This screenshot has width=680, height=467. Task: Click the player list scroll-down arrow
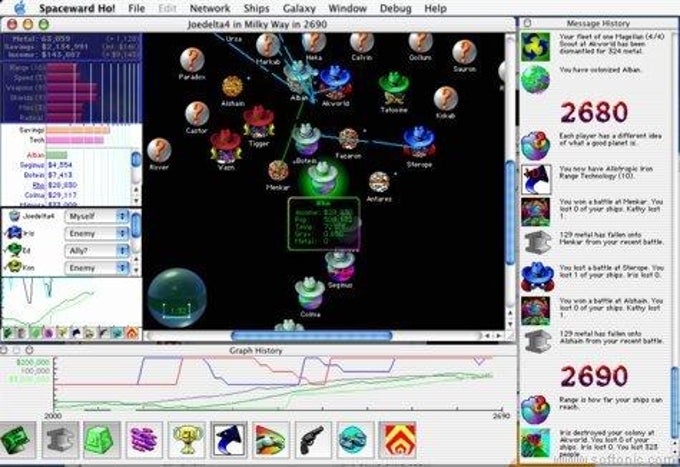137,270
